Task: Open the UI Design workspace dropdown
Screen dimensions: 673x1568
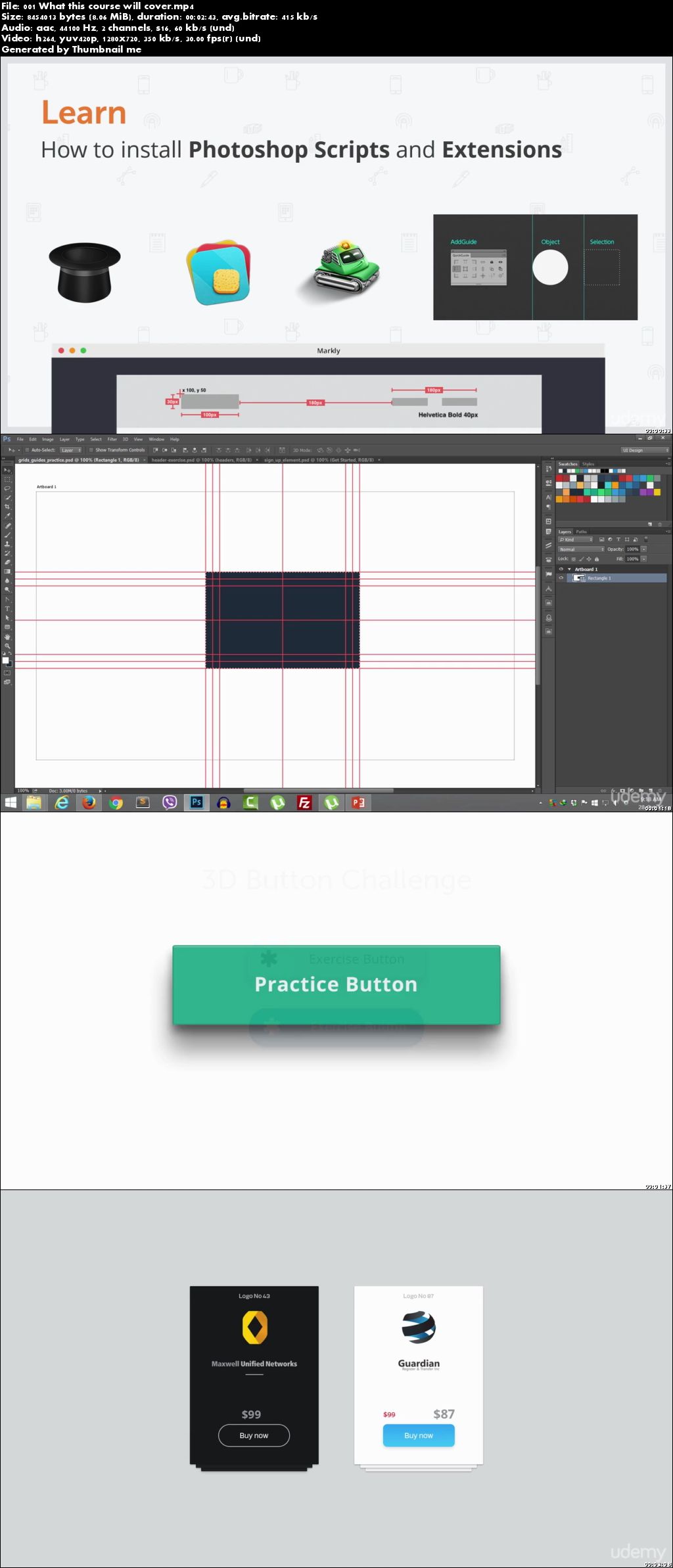Action: click(645, 450)
